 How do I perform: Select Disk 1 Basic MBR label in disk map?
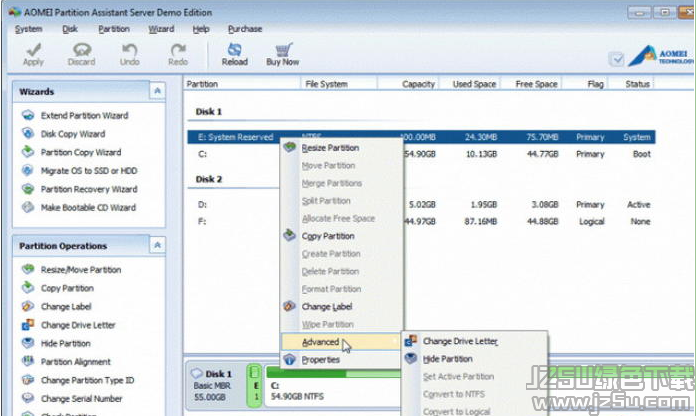tap(212, 385)
